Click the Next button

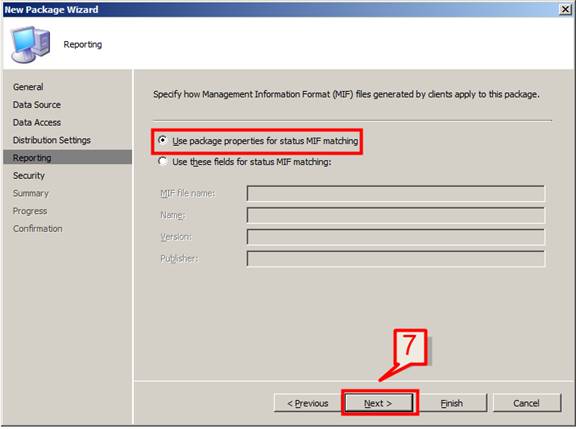(x=378, y=403)
